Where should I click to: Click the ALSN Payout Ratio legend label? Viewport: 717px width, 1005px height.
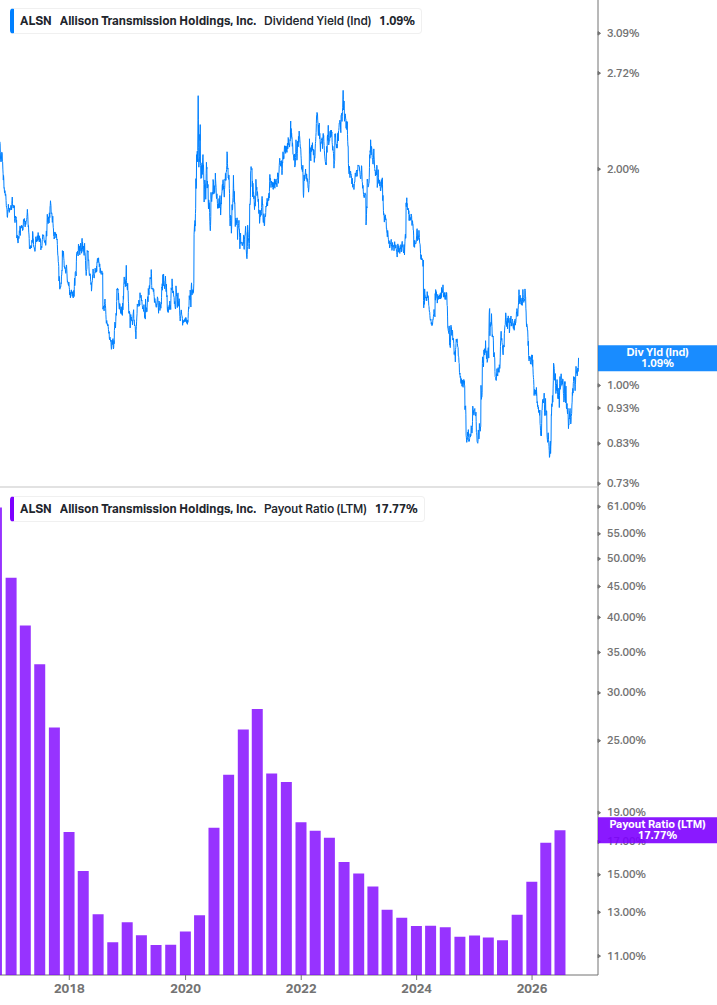[x=218, y=509]
